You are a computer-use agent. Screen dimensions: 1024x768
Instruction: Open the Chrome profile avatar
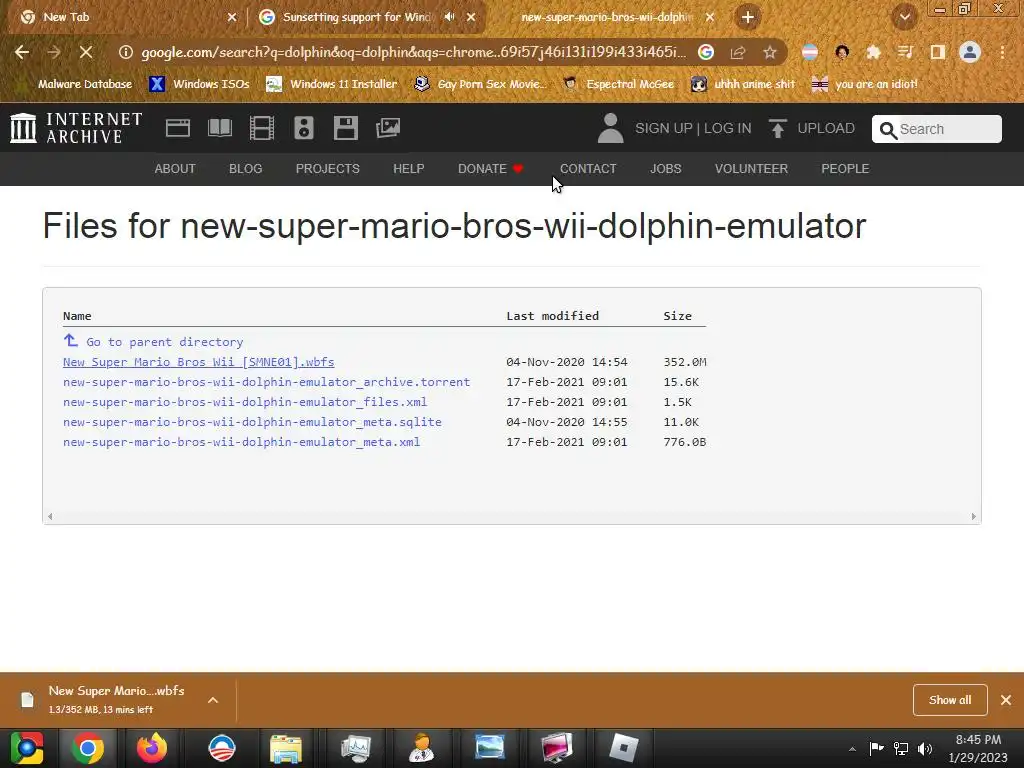[970, 52]
